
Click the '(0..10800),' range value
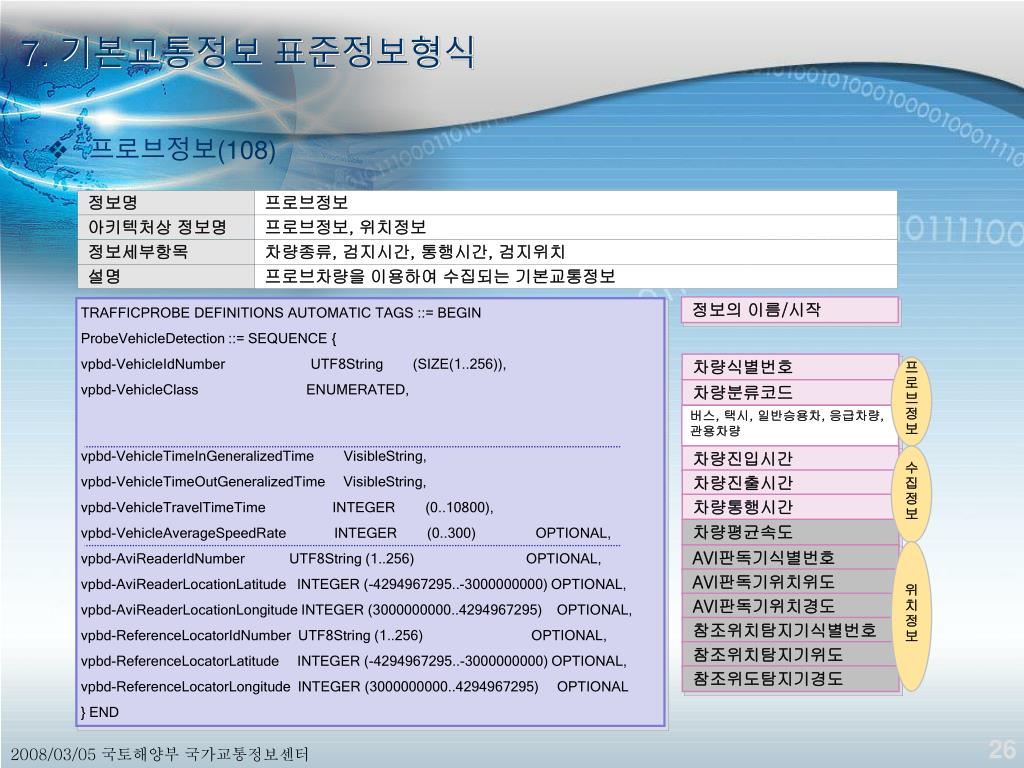(459, 507)
